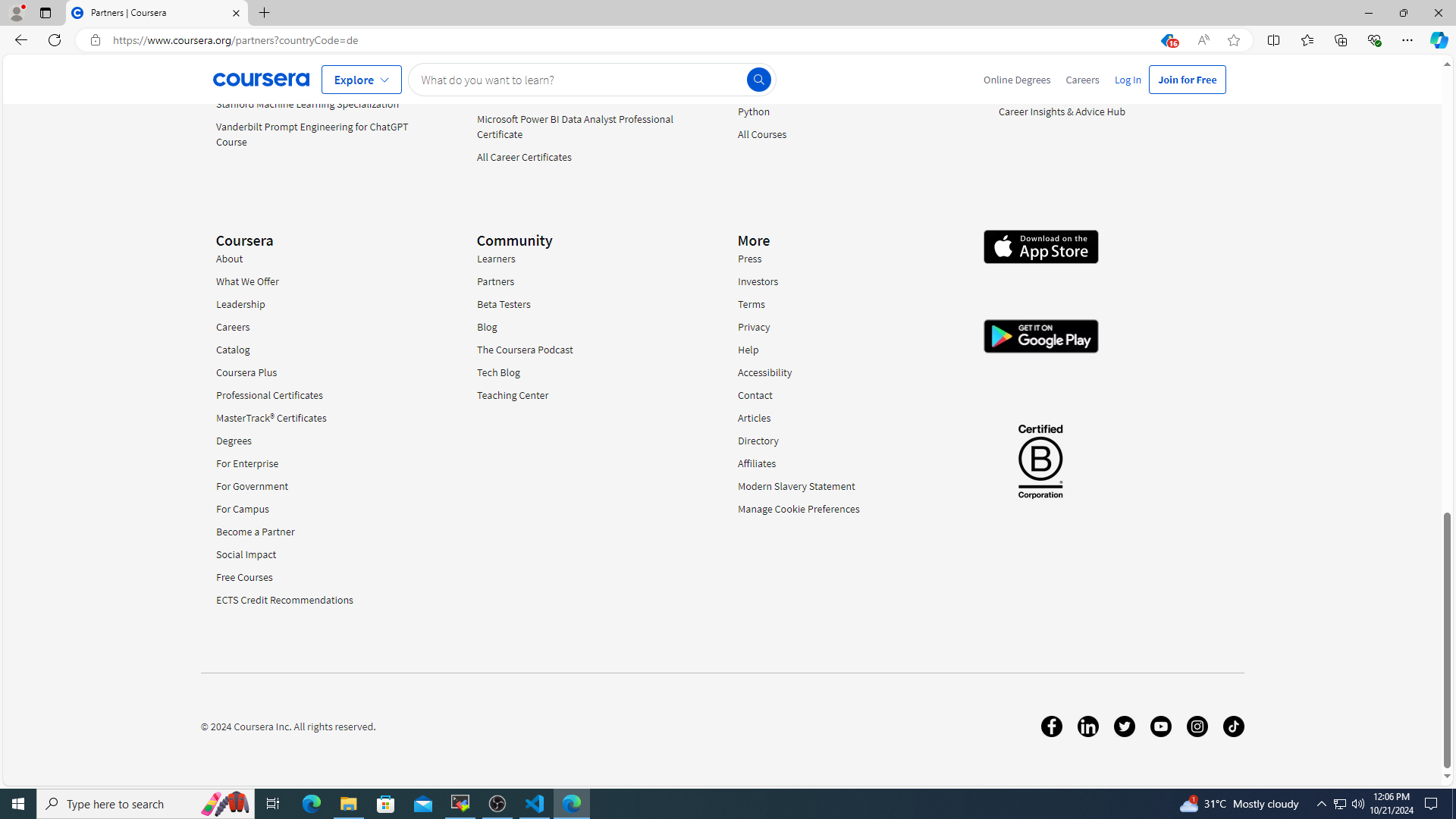The image size is (1456, 819).
Task: Open browser Settings and more menu
Action: (x=1407, y=40)
